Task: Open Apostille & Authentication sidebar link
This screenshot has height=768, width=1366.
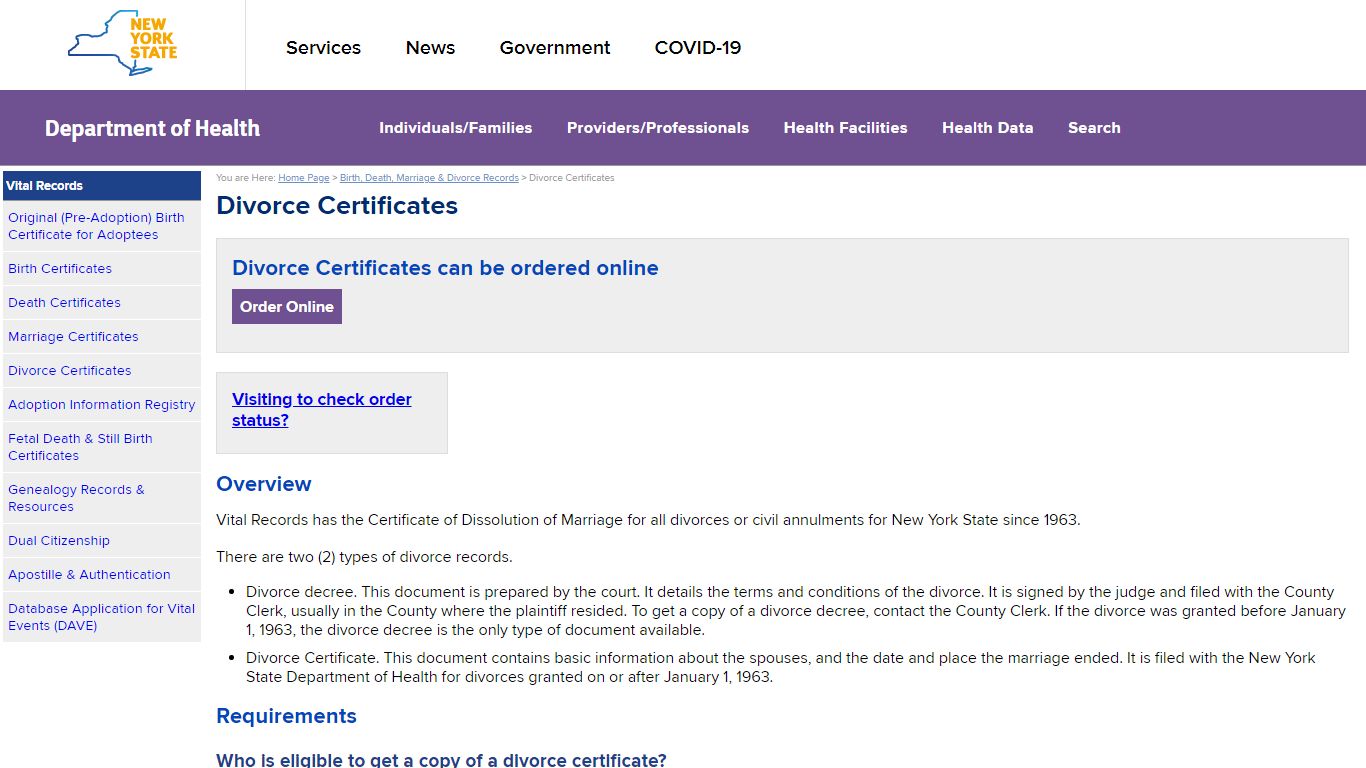Action: (x=102, y=575)
